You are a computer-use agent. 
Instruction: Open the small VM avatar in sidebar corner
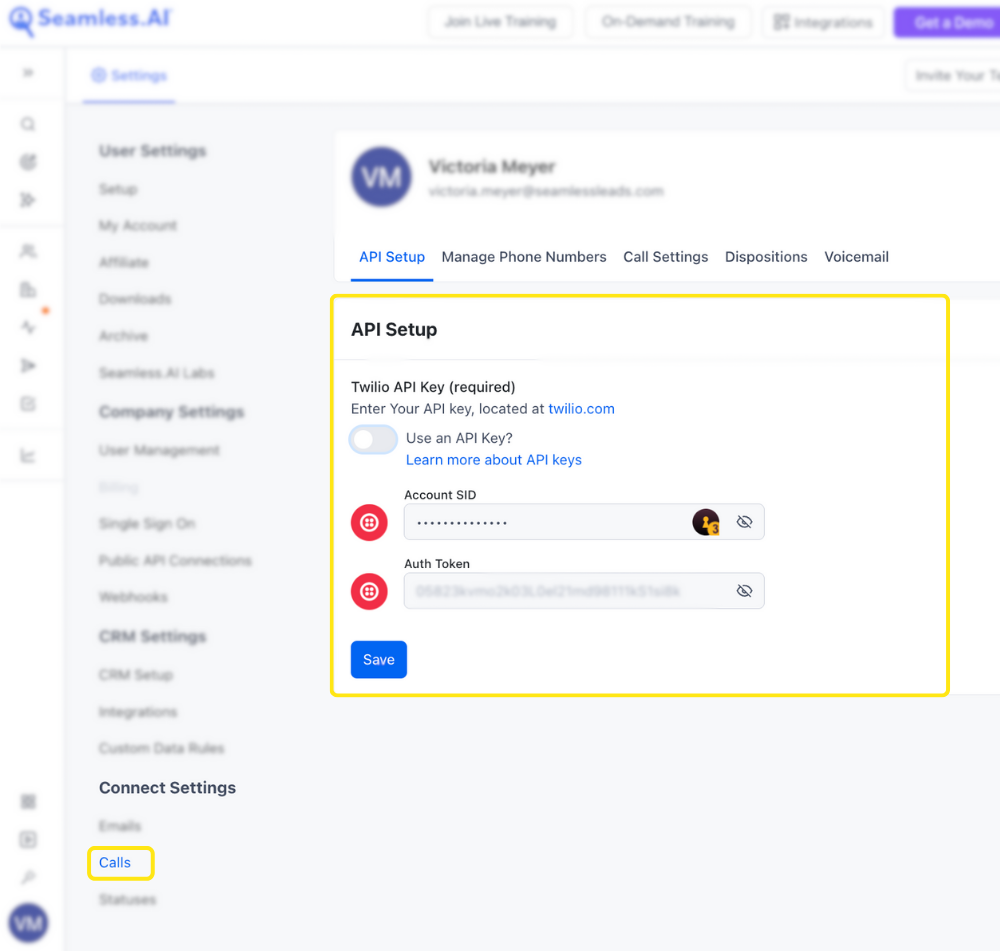pos(28,923)
